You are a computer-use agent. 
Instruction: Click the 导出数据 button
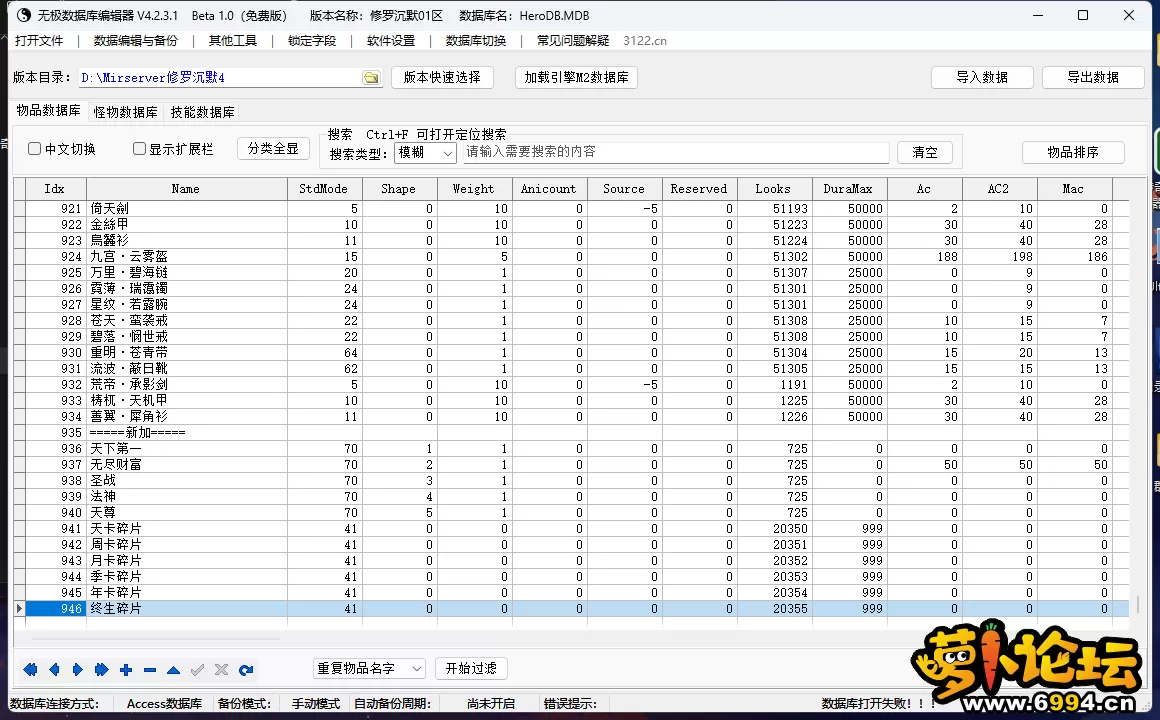tap(1093, 78)
